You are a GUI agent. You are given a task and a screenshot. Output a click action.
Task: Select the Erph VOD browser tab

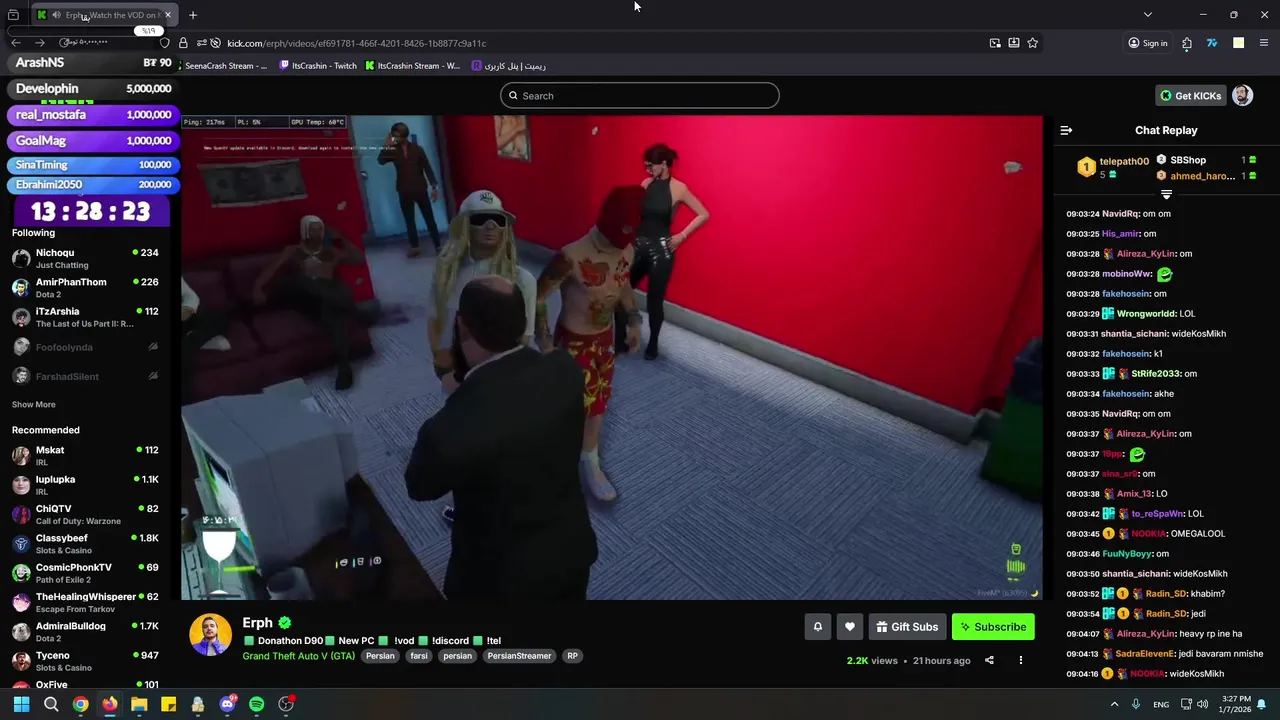pyautogui.click(x=105, y=15)
